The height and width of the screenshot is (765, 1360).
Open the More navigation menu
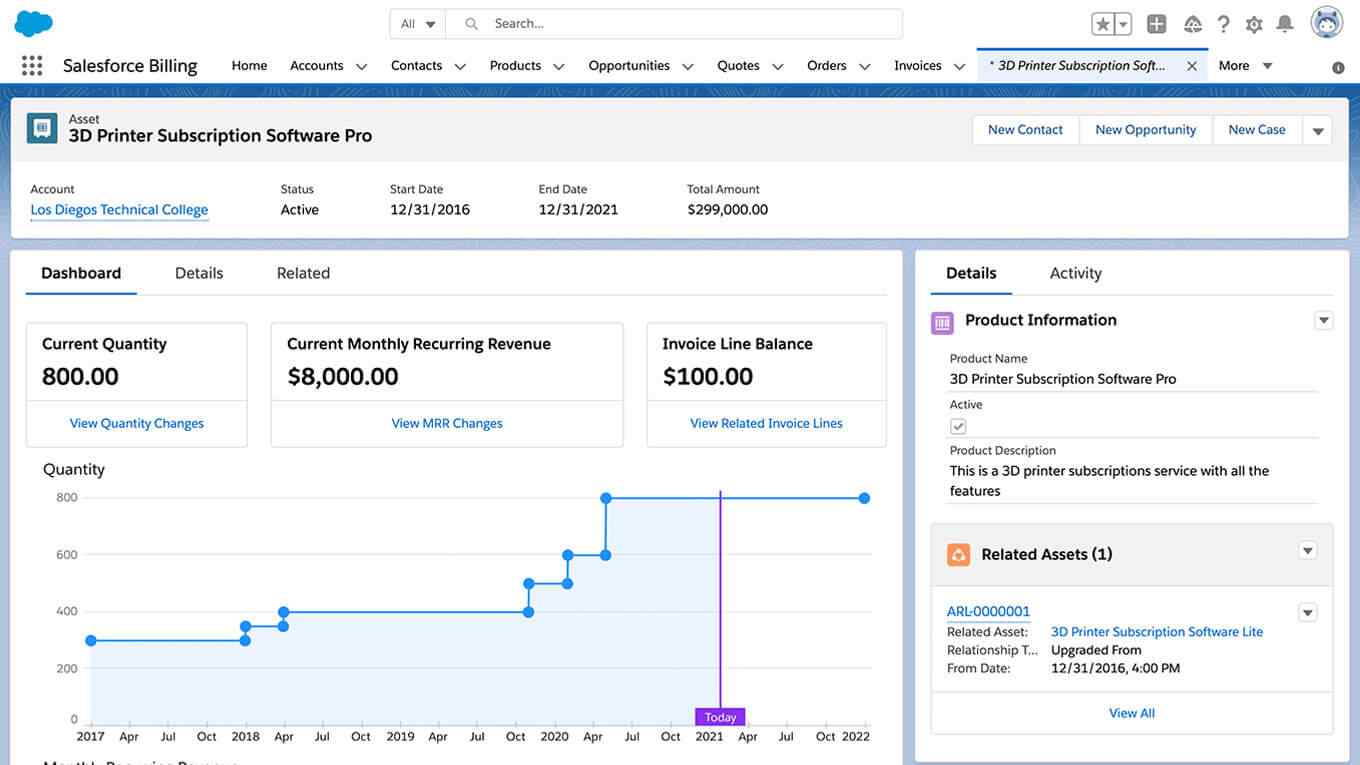1245,66
